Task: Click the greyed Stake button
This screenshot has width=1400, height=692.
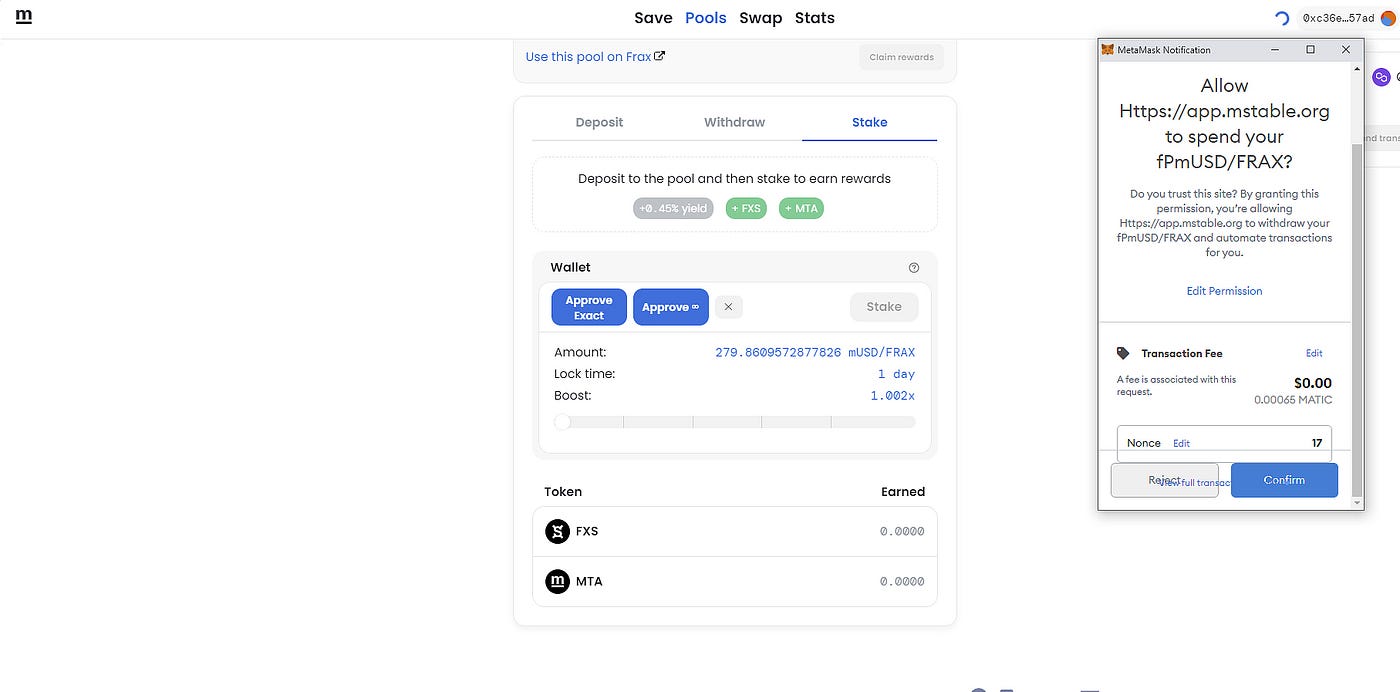Action: 884,307
